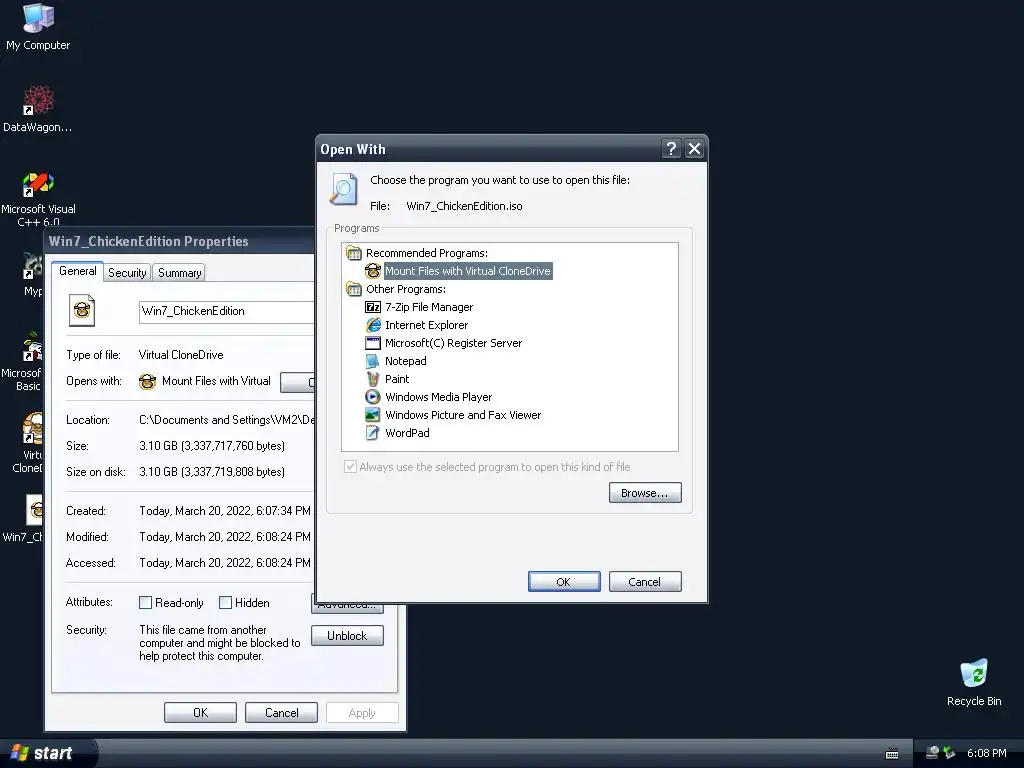
Task: Click the Other Programs folder icon
Action: click(x=354, y=289)
